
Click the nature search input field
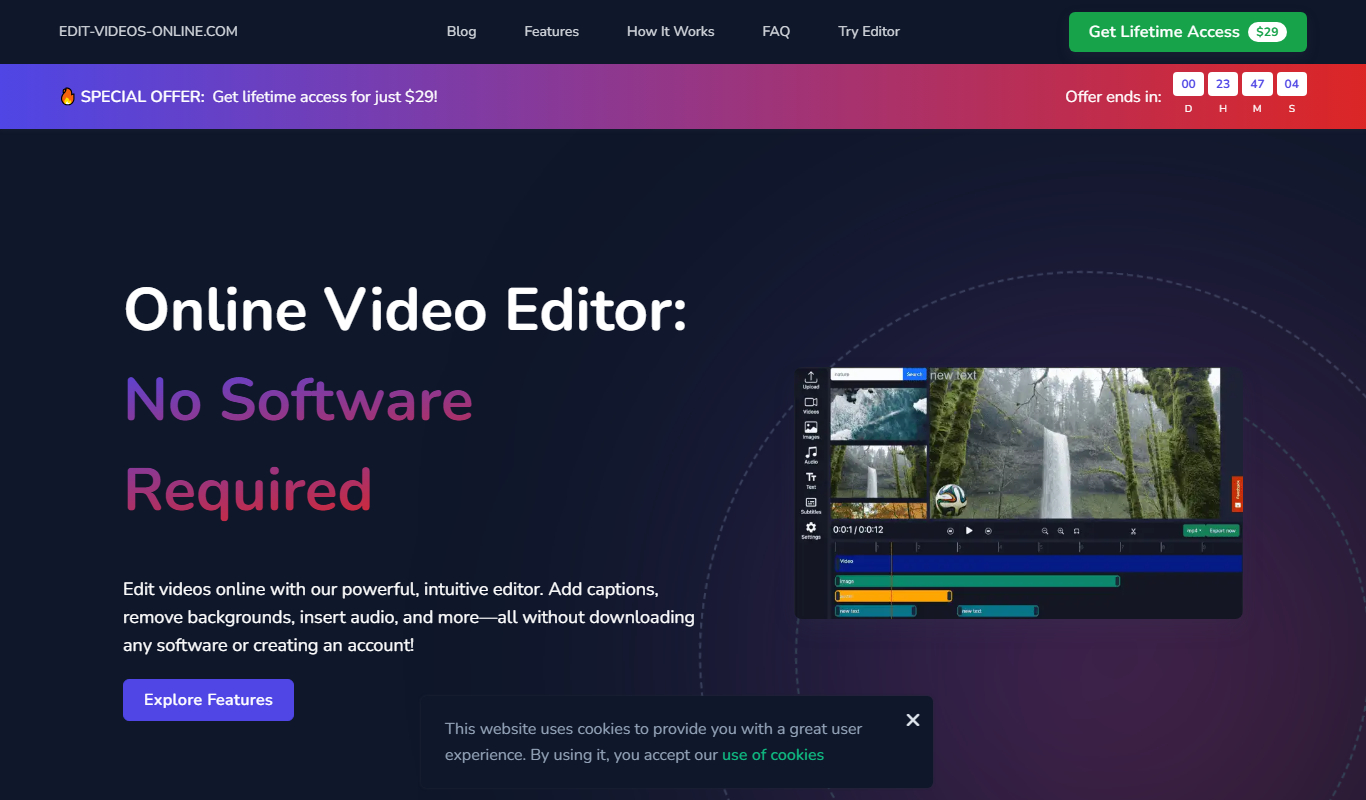coord(867,374)
